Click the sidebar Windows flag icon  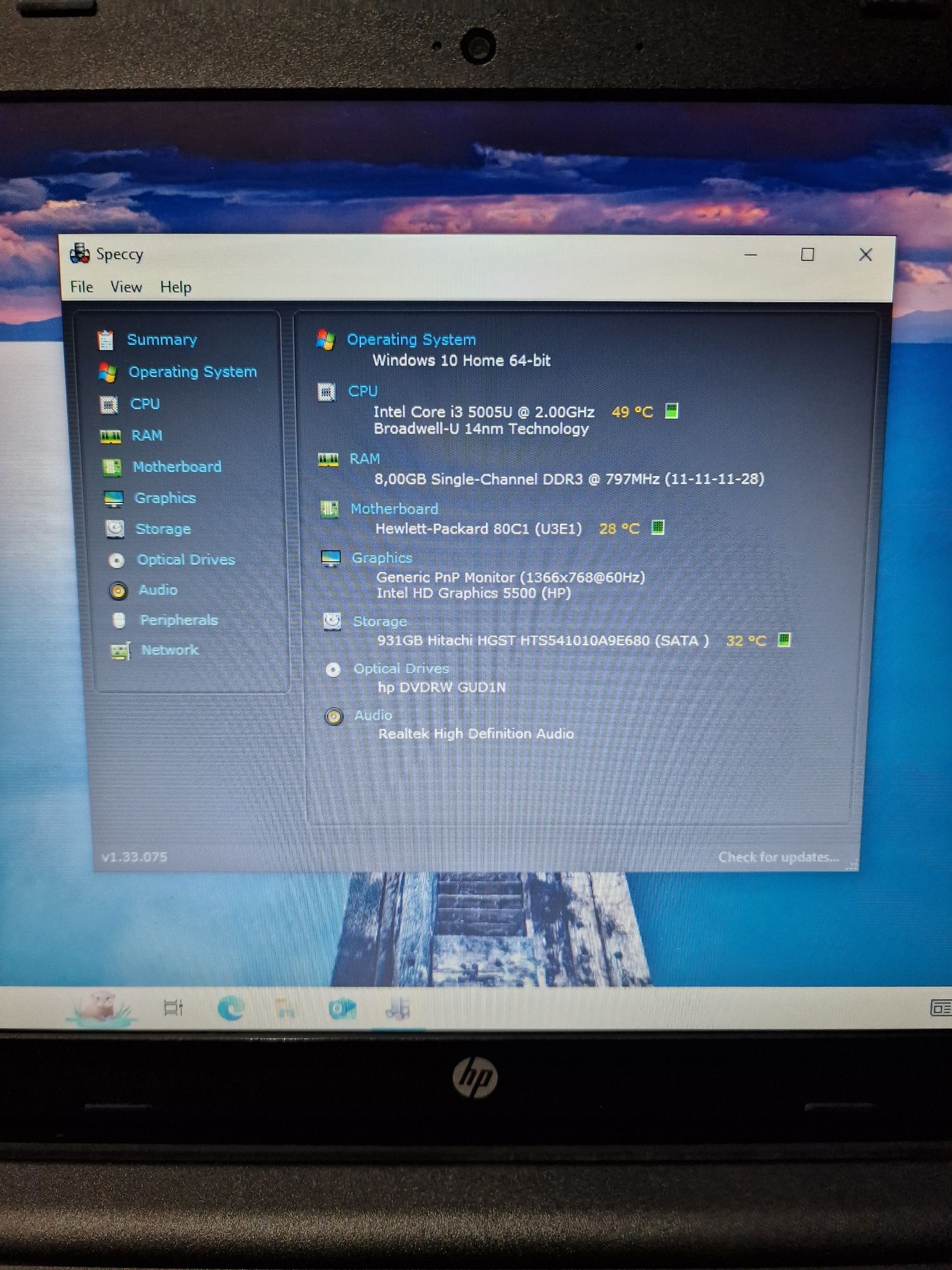[x=107, y=372]
